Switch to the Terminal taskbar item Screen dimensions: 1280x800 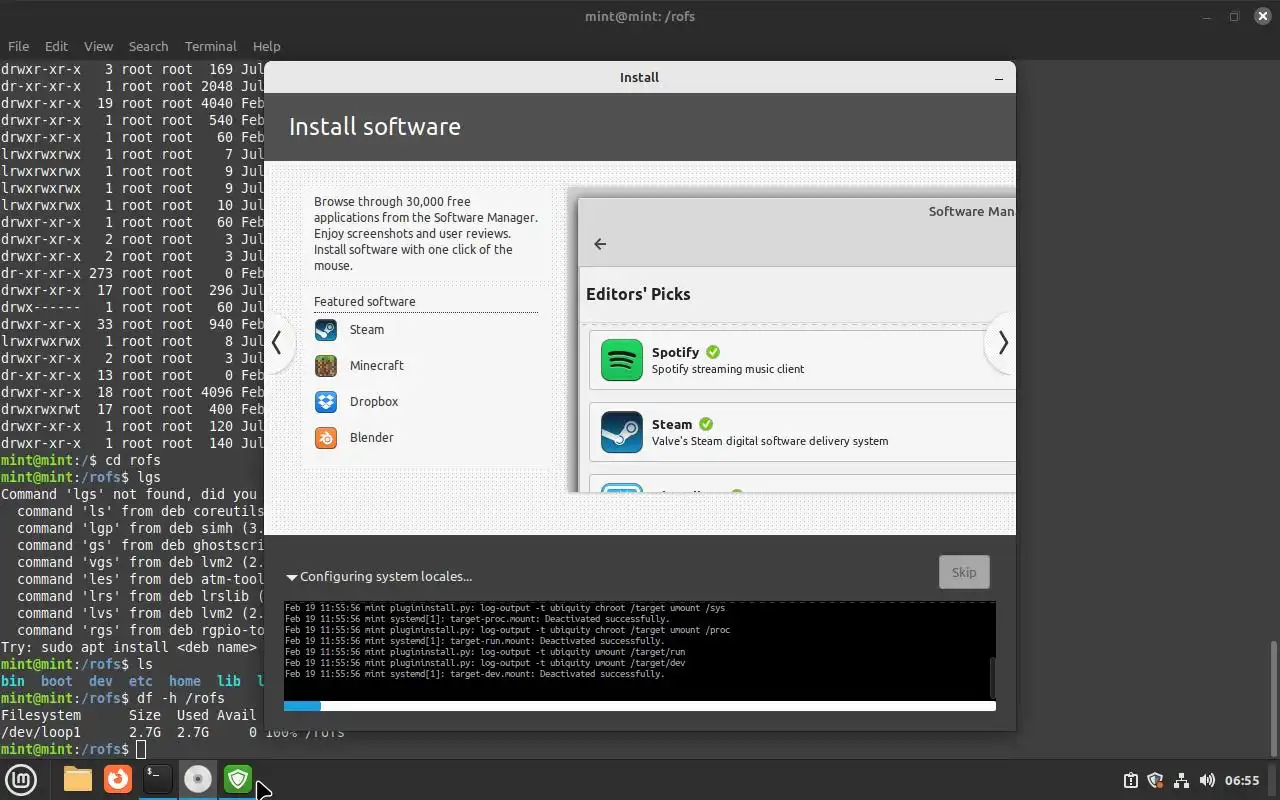coord(157,779)
